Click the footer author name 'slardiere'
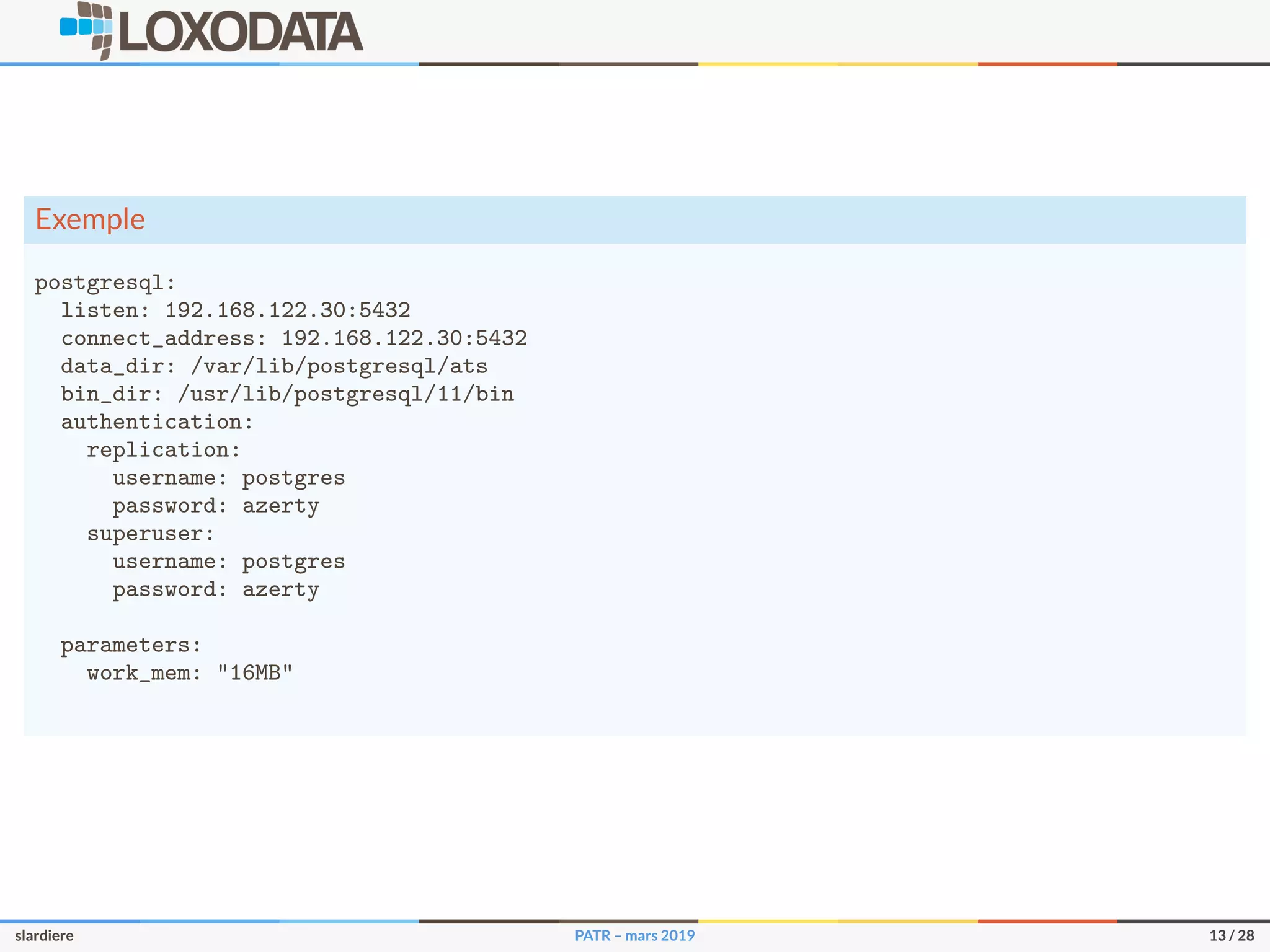Screen dimensions: 1270x952 click(44, 936)
